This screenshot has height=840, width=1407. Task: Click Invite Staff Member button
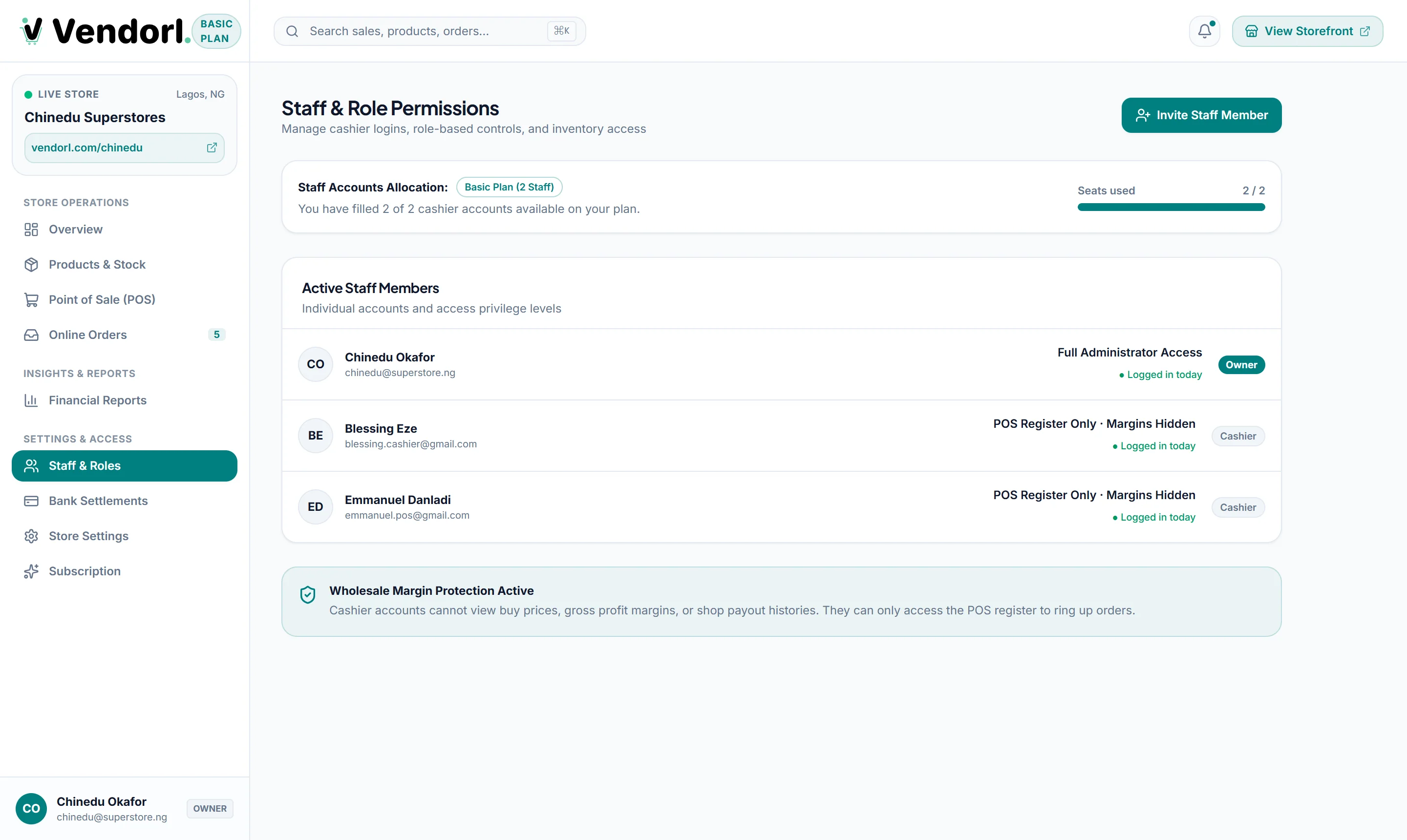[x=1201, y=115]
